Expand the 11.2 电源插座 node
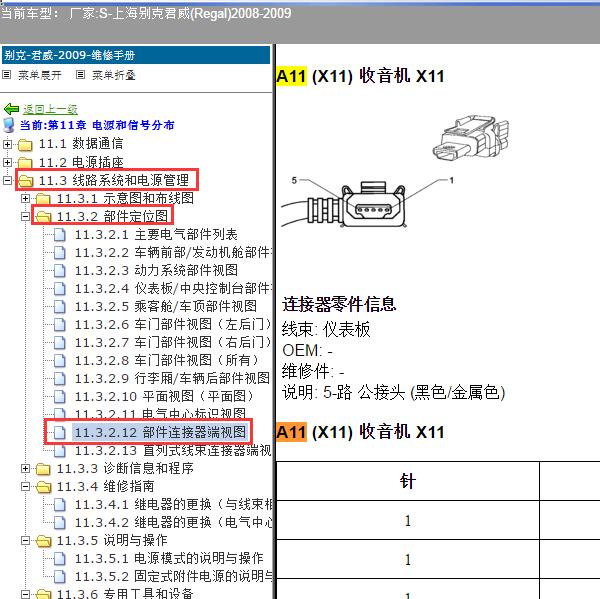This screenshot has width=600, height=599. pos(7,162)
